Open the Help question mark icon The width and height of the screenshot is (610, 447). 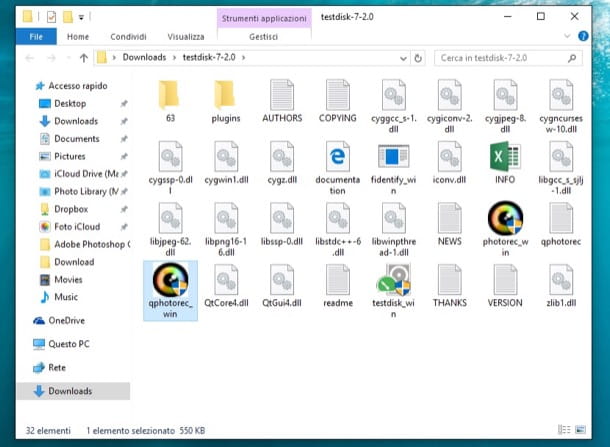point(583,36)
